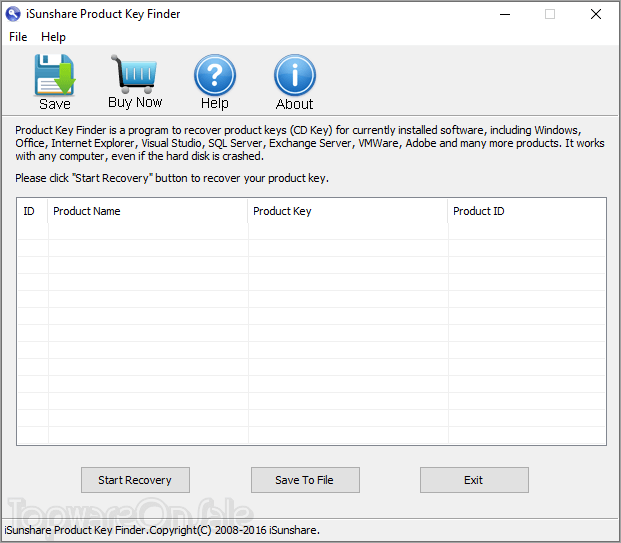Click the Exit button
Viewport: 621px width, 543px height.
[474, 480]
